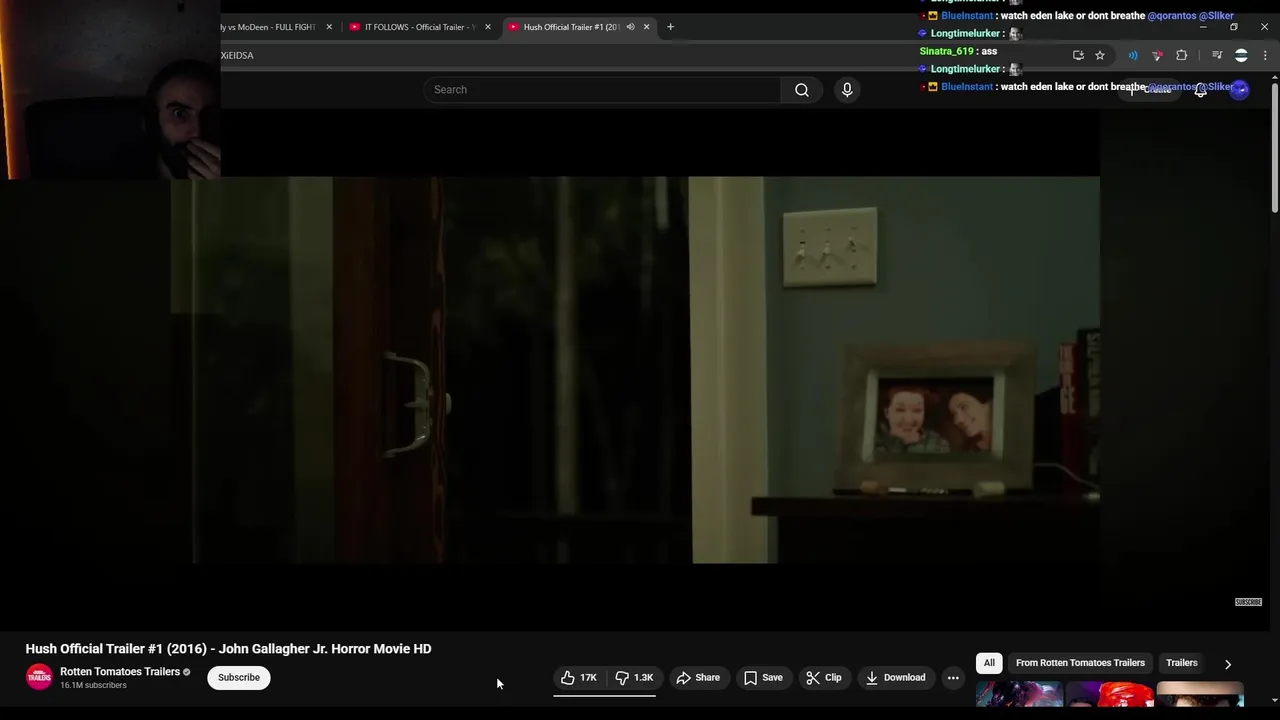Bookmark this page with the star icon
This screenshot has height=720, width=1280.
coord(1100,55)
